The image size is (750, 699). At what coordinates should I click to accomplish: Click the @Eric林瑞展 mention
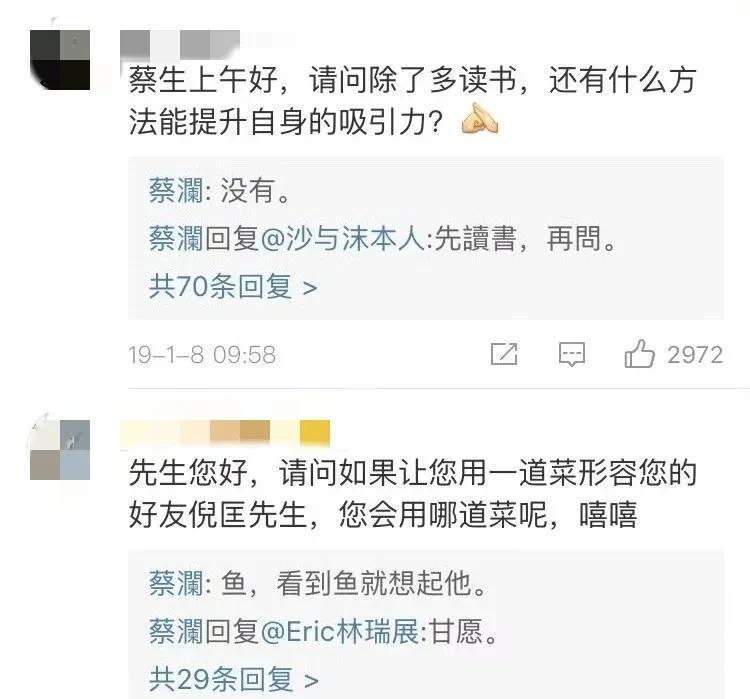point(341,631)
